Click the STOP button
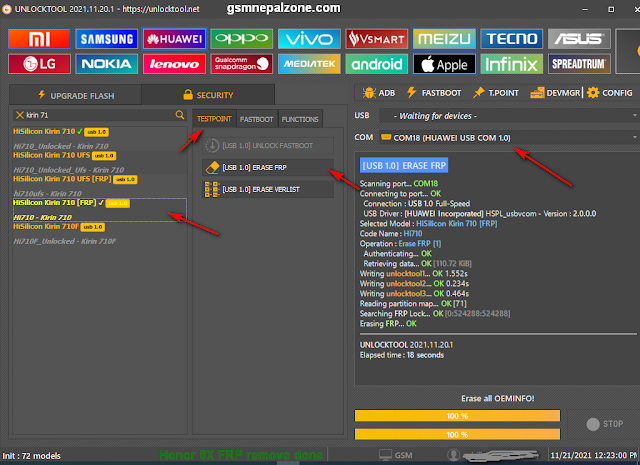Screen dimensions: 640x465 (605, 424)
